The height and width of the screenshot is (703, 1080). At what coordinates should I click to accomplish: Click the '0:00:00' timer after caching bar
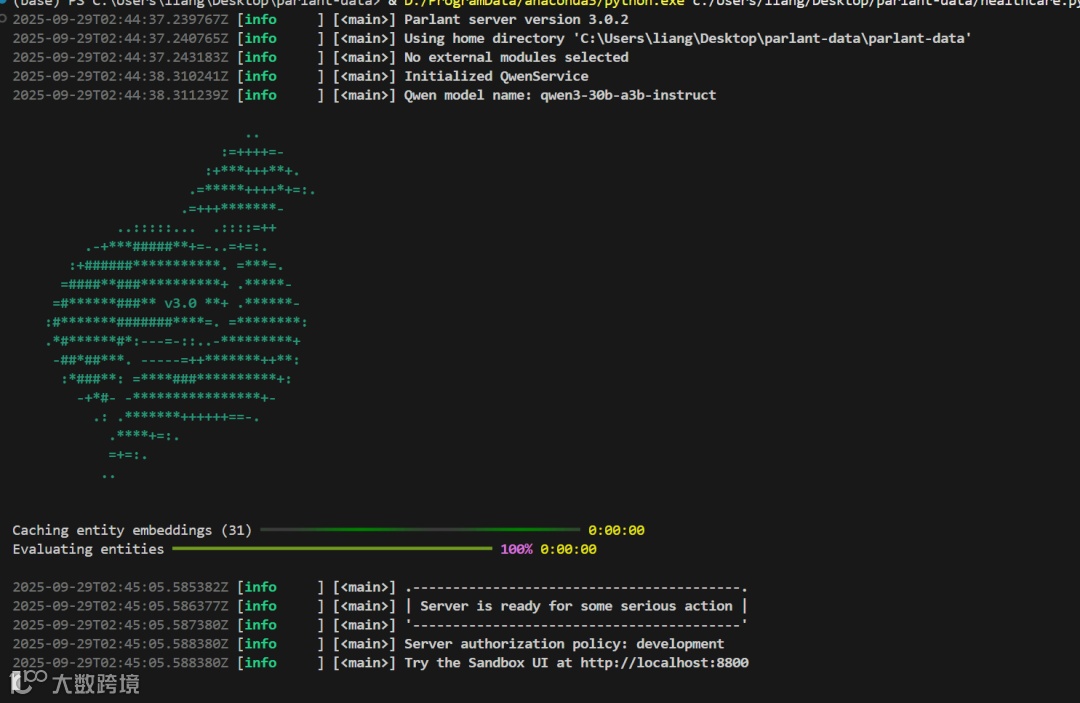click(x=616, y=530)
